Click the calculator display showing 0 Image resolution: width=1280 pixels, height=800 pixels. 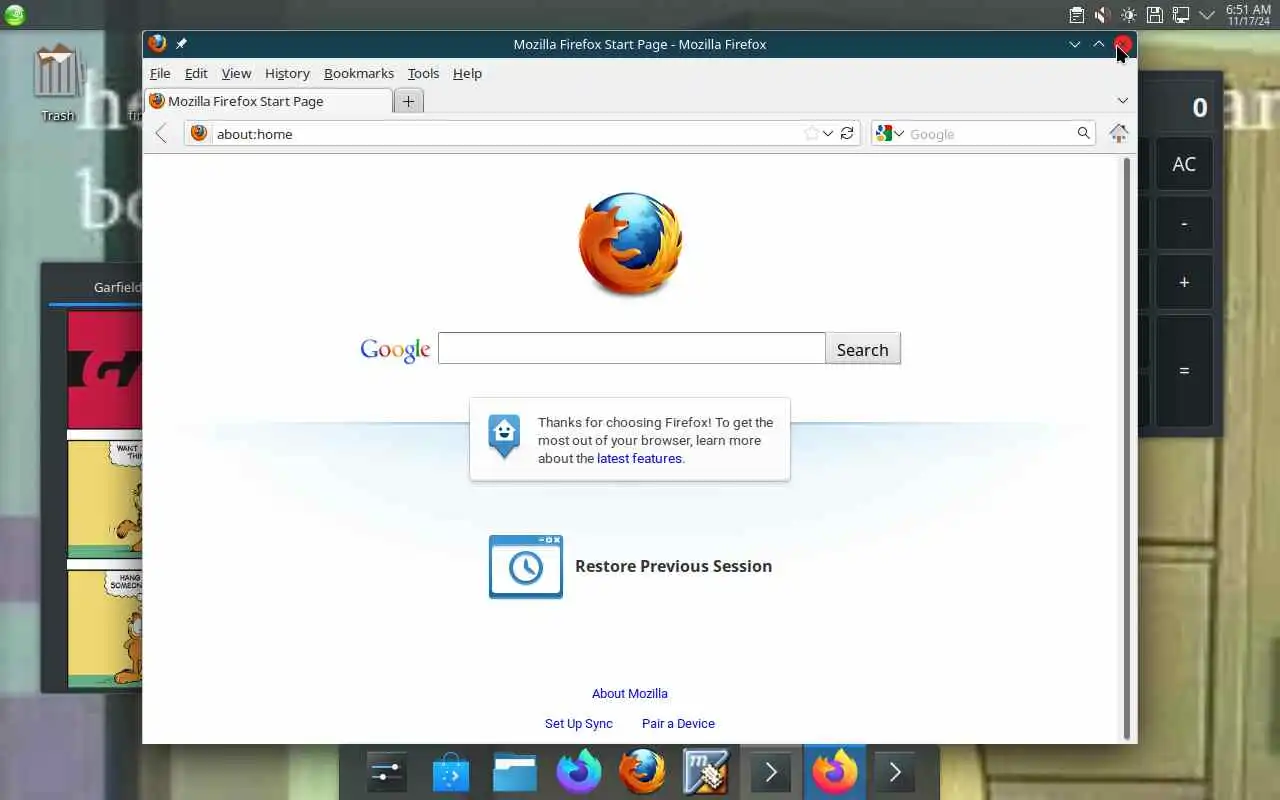1182,107
